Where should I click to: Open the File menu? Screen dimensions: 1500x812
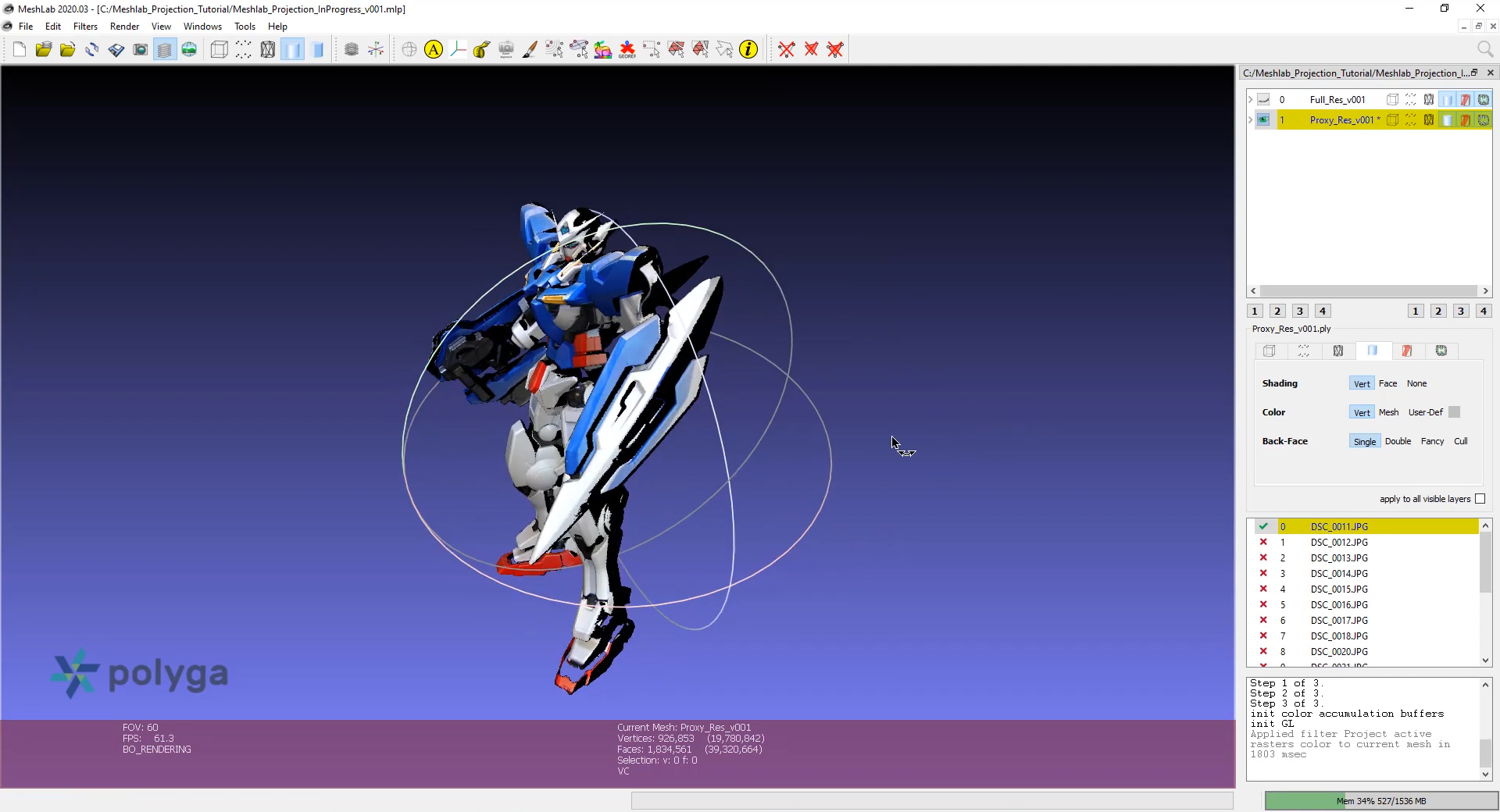coord(26,27)
